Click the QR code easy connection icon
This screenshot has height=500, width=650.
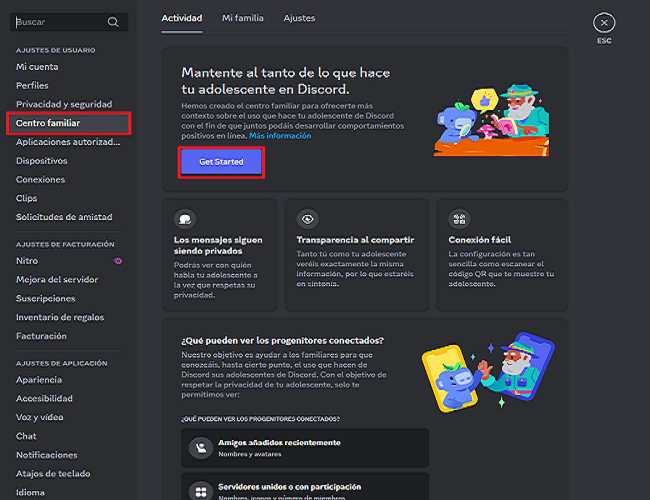[x=459, y=219]
